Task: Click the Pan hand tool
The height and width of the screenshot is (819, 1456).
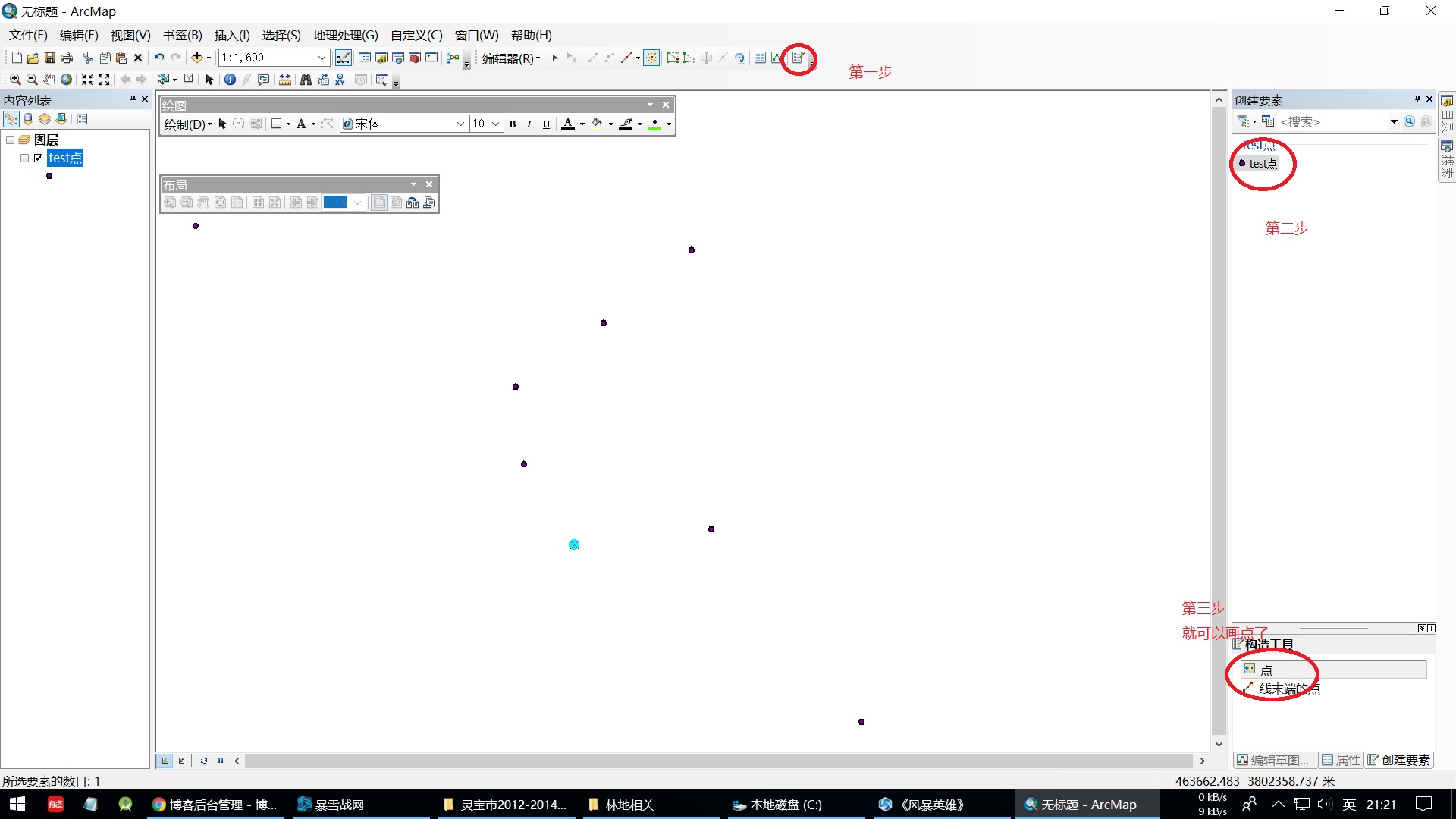Action: click(49, 80)
